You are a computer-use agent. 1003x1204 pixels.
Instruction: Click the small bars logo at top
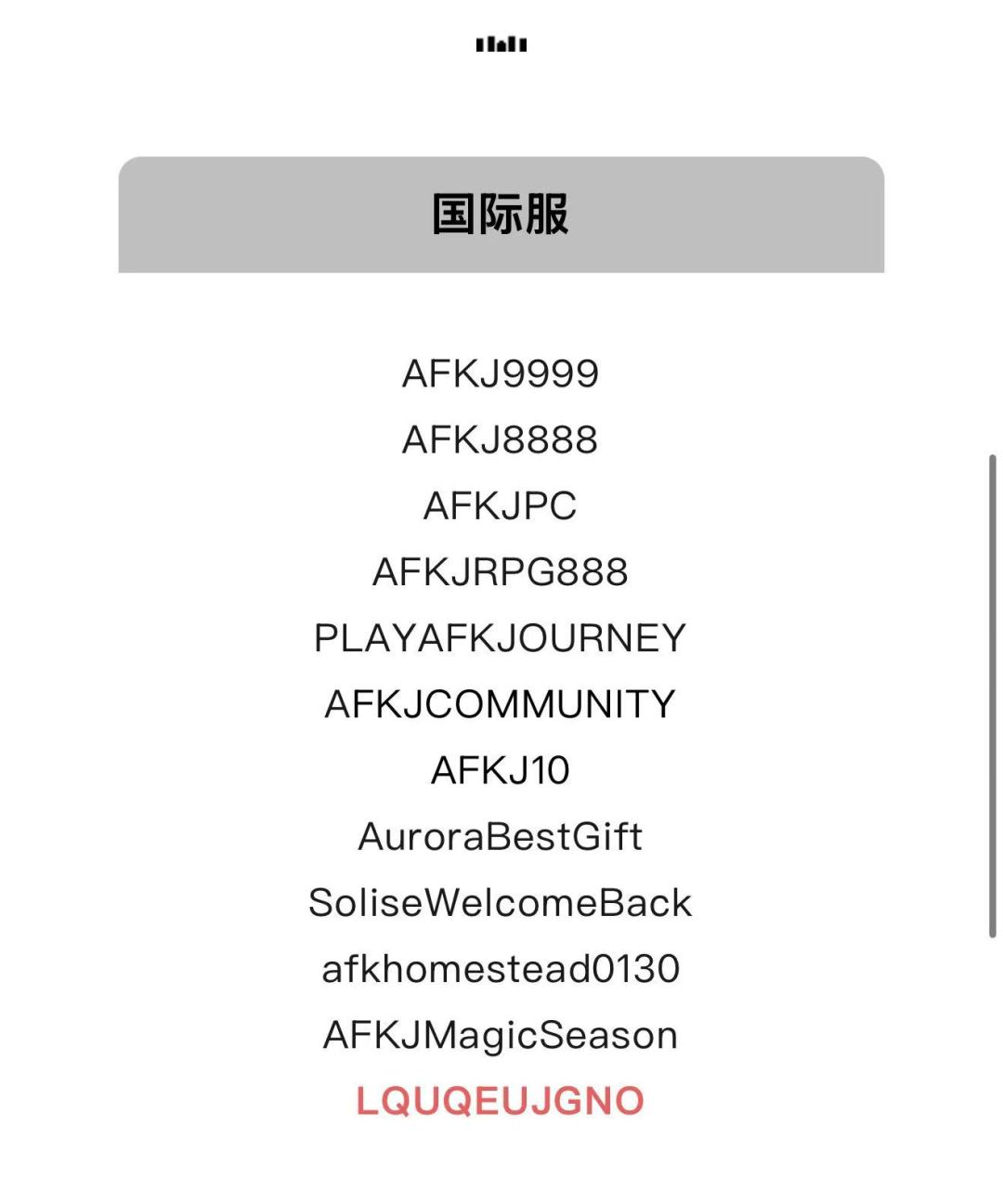click(x=501, y=45)
